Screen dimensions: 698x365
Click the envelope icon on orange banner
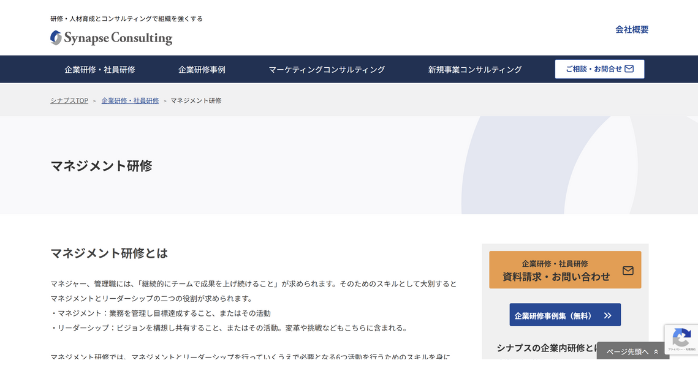click(628, 270)
